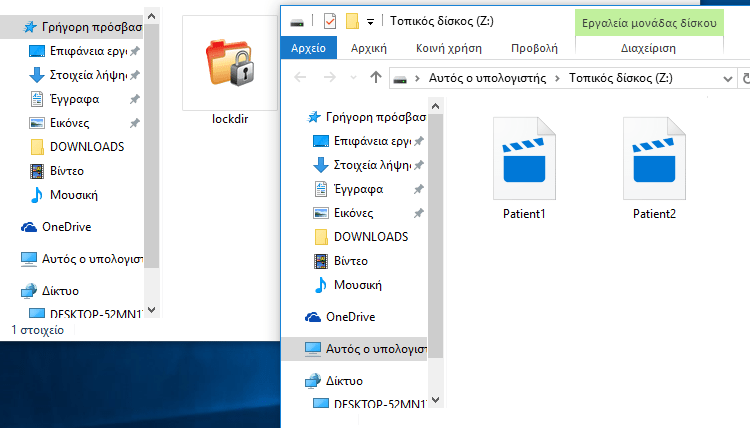Switch to the Προβολή ribbon tab

pos(534,47)
